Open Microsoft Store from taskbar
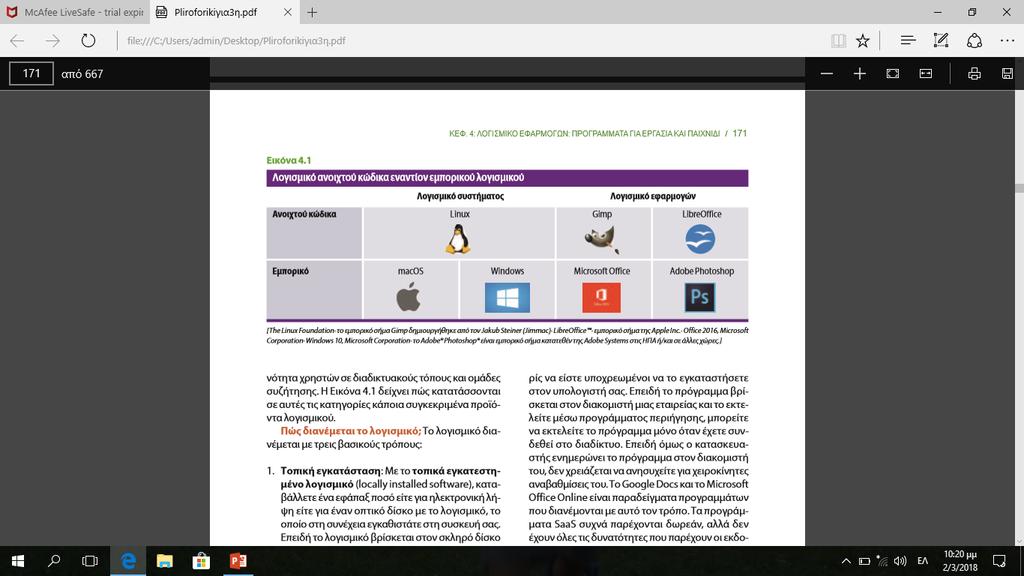Image resolution: width=1024 pixels, height=576 pixels. 201,561
